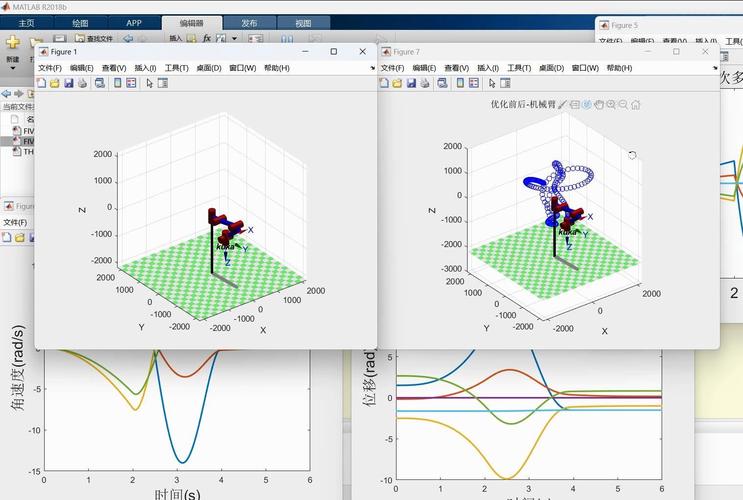This screenshot has height=500, width=743.
Task: Click Open File icon in Figure 7 toolbar
Action: tap(398, 83)
